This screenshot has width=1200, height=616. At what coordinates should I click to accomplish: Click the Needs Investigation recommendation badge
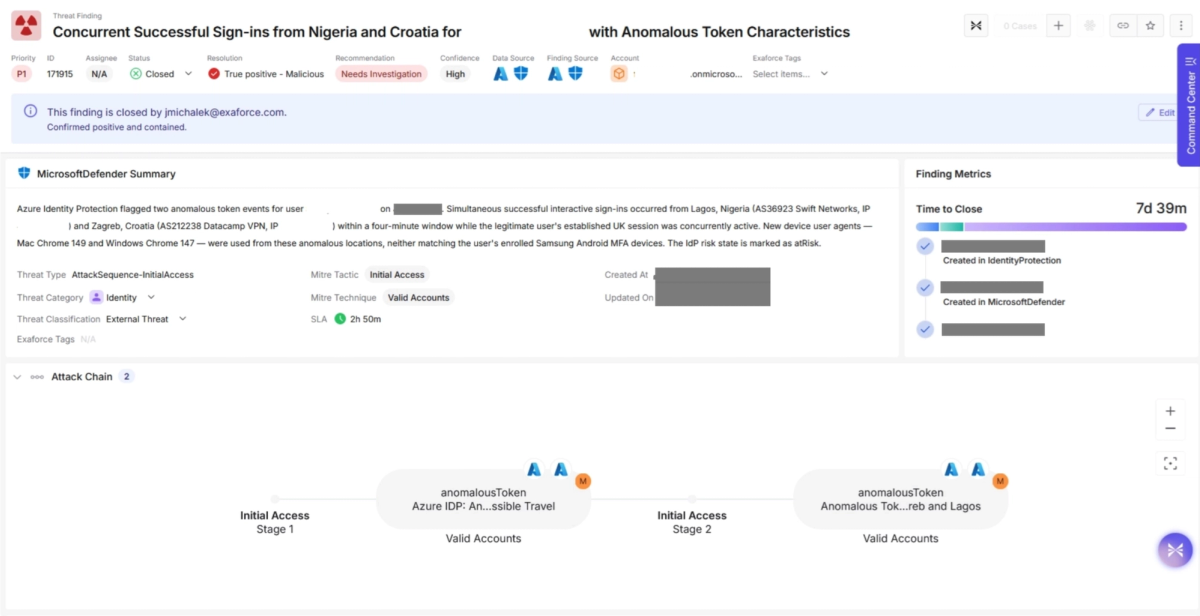click(x=381, y=74)
